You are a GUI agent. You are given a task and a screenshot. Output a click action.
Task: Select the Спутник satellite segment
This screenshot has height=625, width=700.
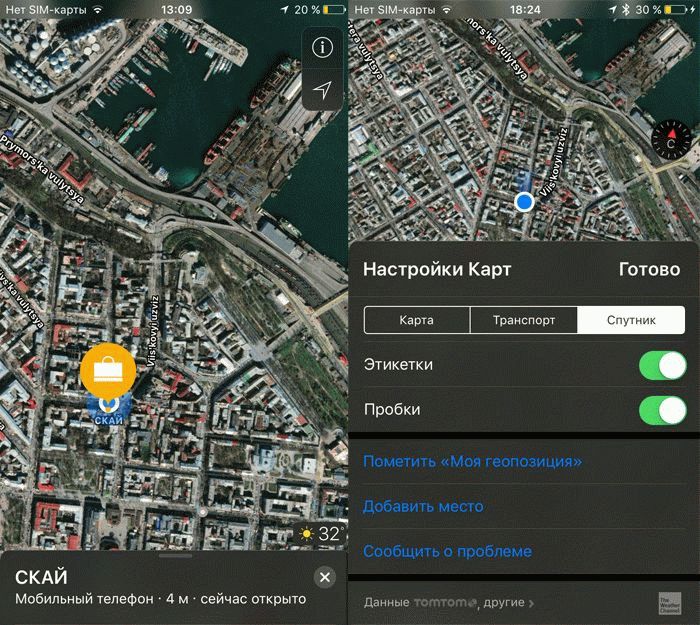coord(631,320)
